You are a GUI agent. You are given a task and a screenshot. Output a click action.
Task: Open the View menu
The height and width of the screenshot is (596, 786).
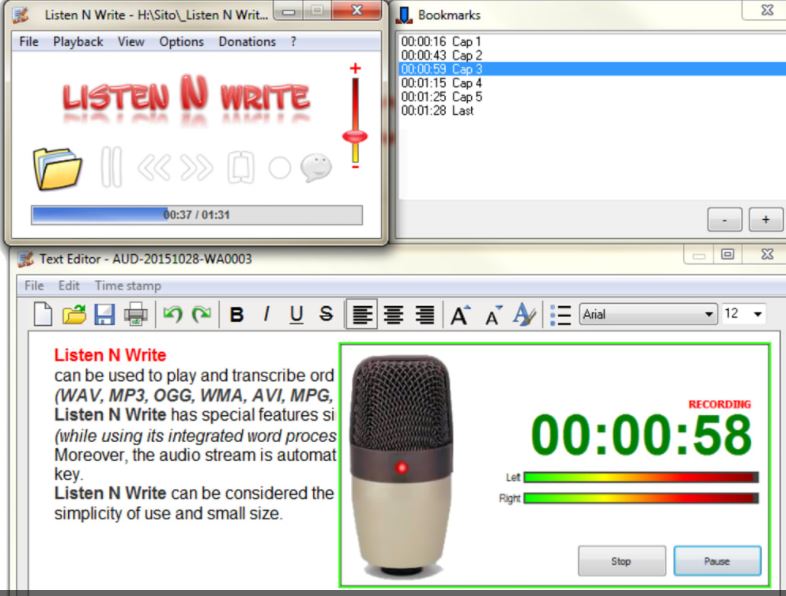pyautogui.click(x=131, y=42)
